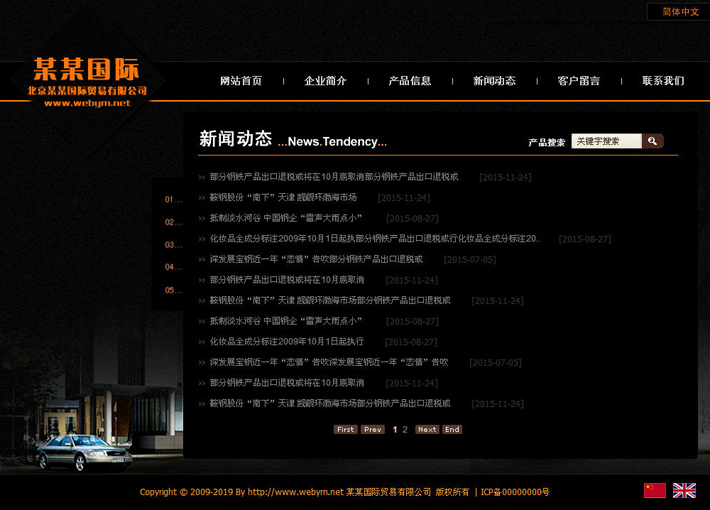The height and width of the screenshot is (510, 710).
Task: Open news 鞍钢股份“南下”天津 觊觎环渤海市场 second row
Action: [x=283, y=197]
